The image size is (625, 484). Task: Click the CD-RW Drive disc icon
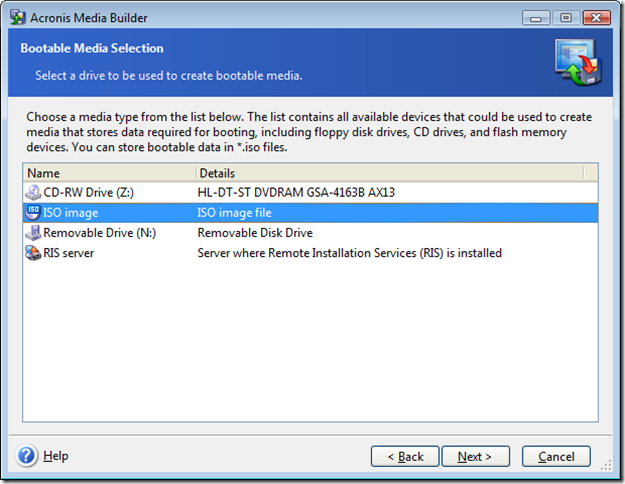(x=33, y=193)
